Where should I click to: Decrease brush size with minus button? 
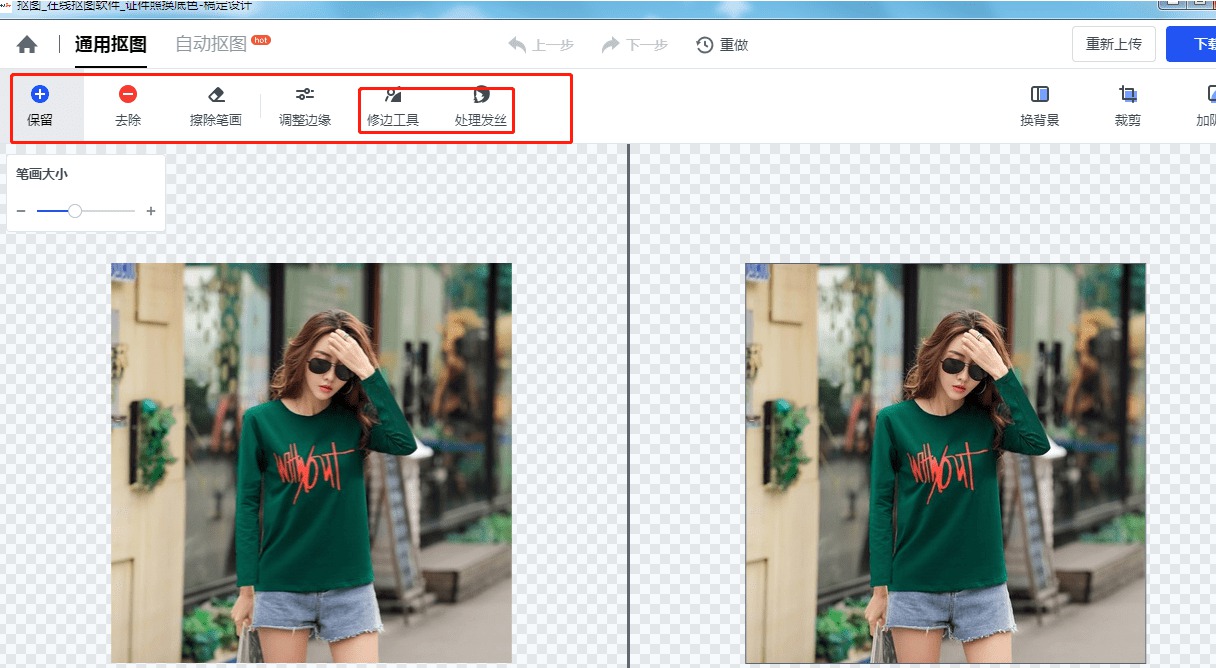click(x=21, y=211)
